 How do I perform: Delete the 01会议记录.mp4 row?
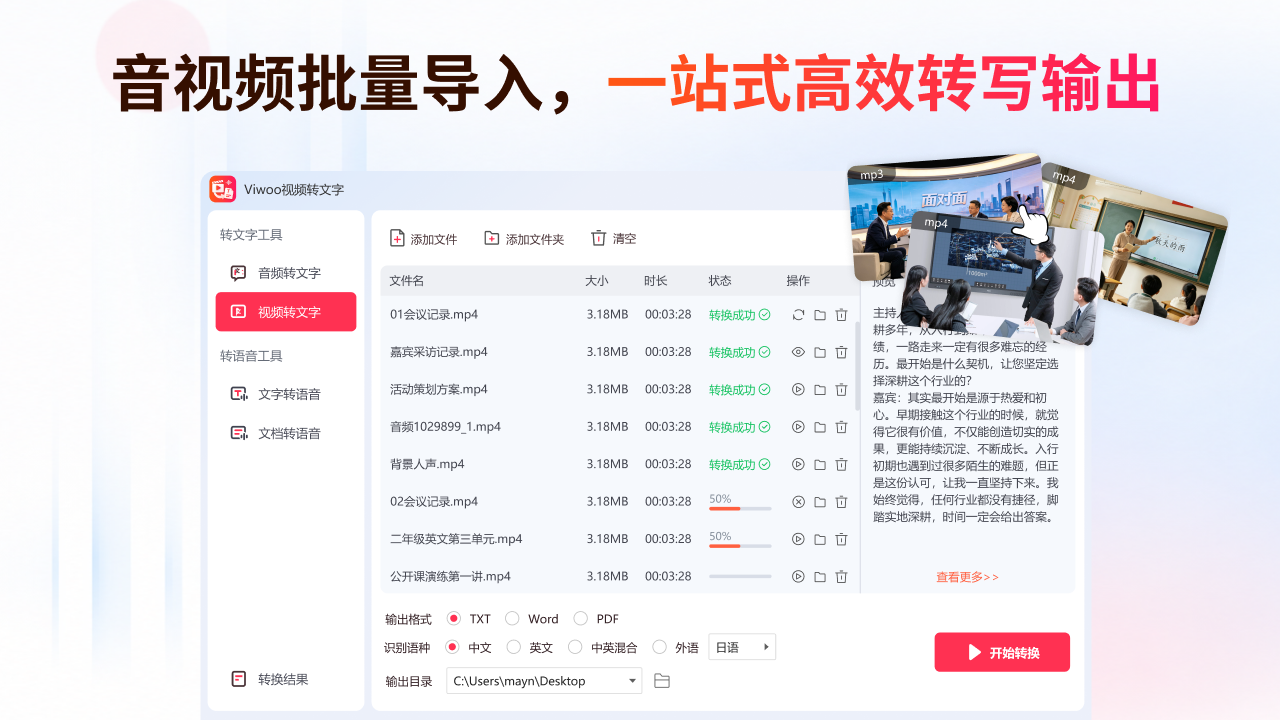(x=841, y=315)
